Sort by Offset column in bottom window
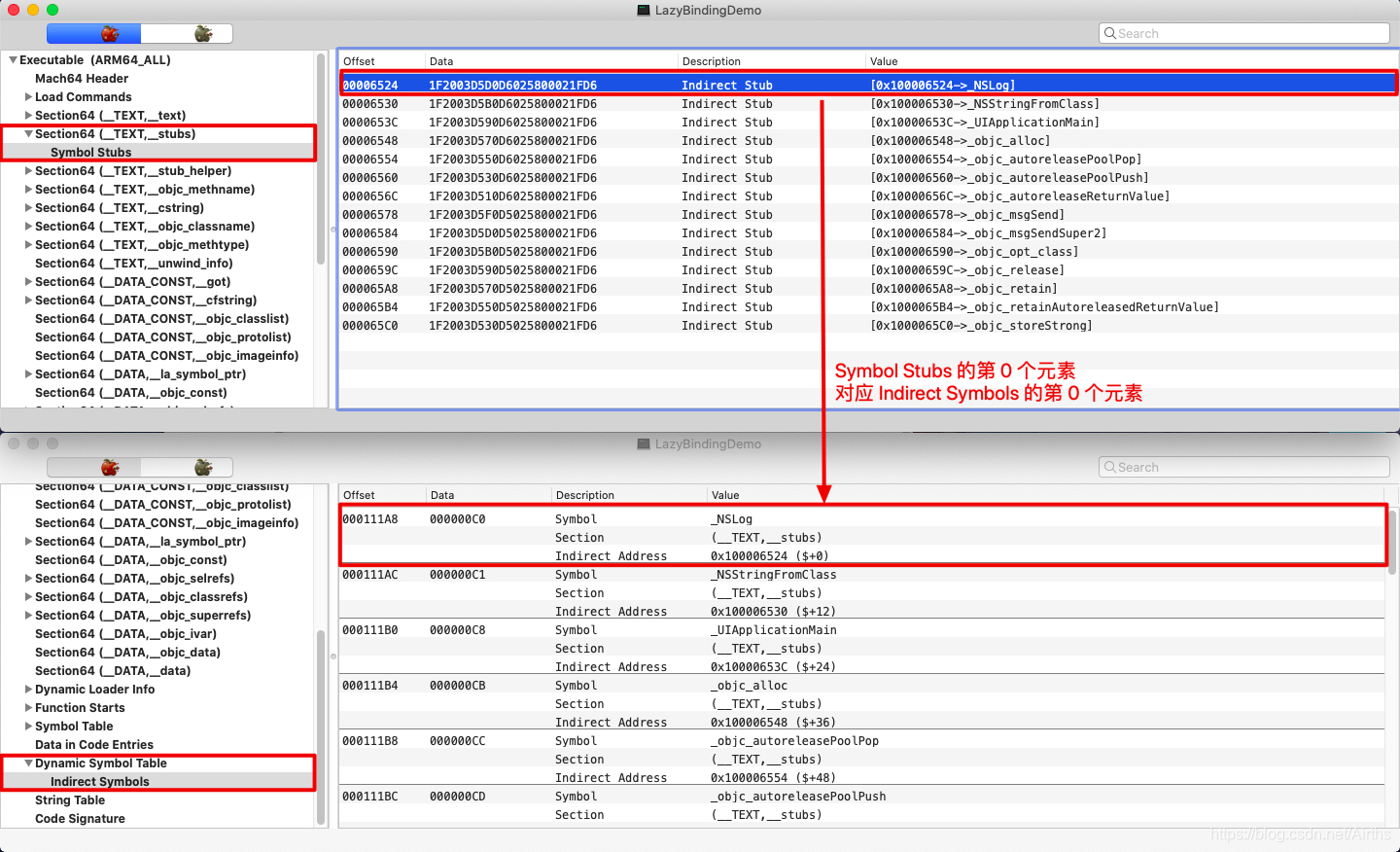This screenshot has width=1400, height=852. (381, 495)
